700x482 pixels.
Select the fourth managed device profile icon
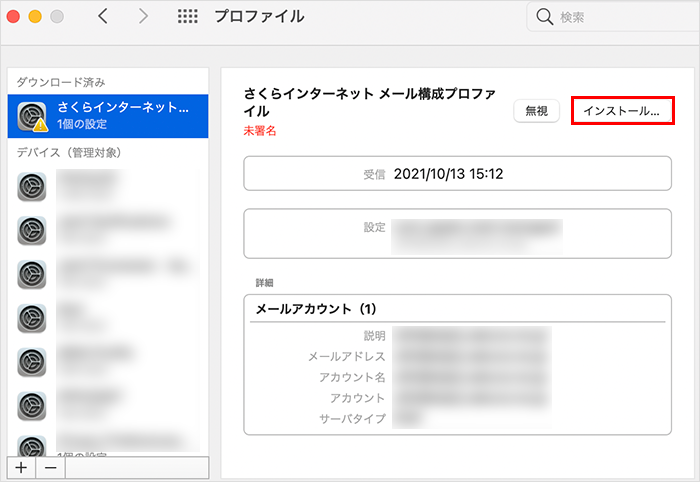[33, 318]
